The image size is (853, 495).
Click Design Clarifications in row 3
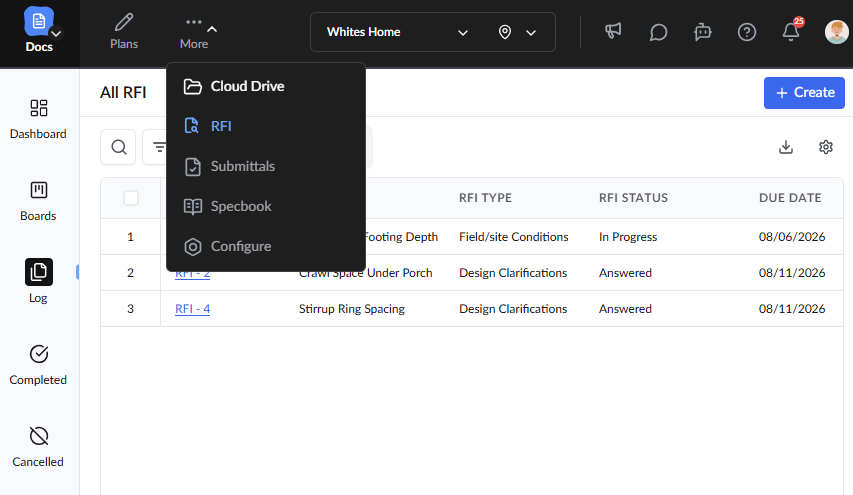coord(513,309)
